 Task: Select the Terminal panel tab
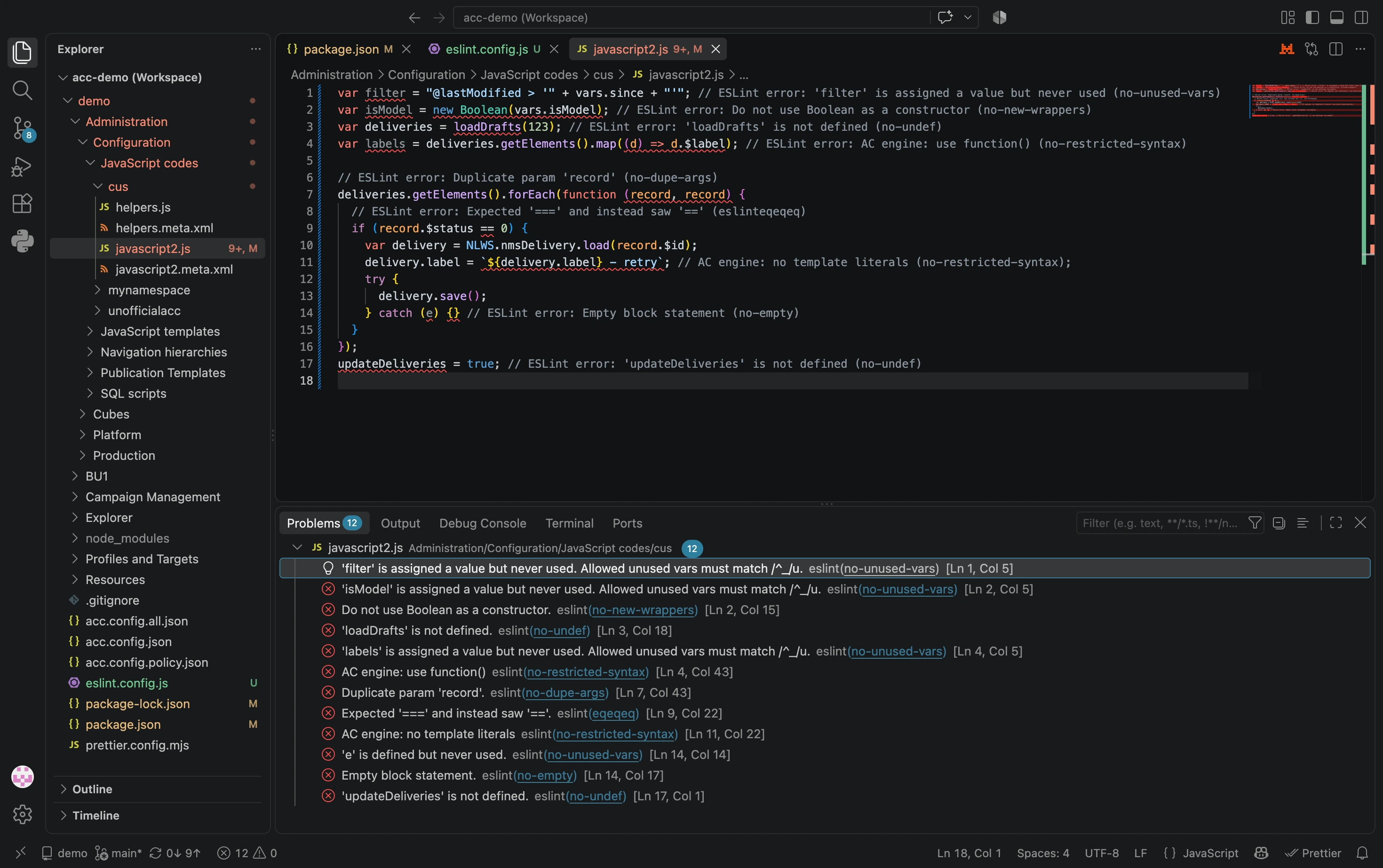pos(569,523)
